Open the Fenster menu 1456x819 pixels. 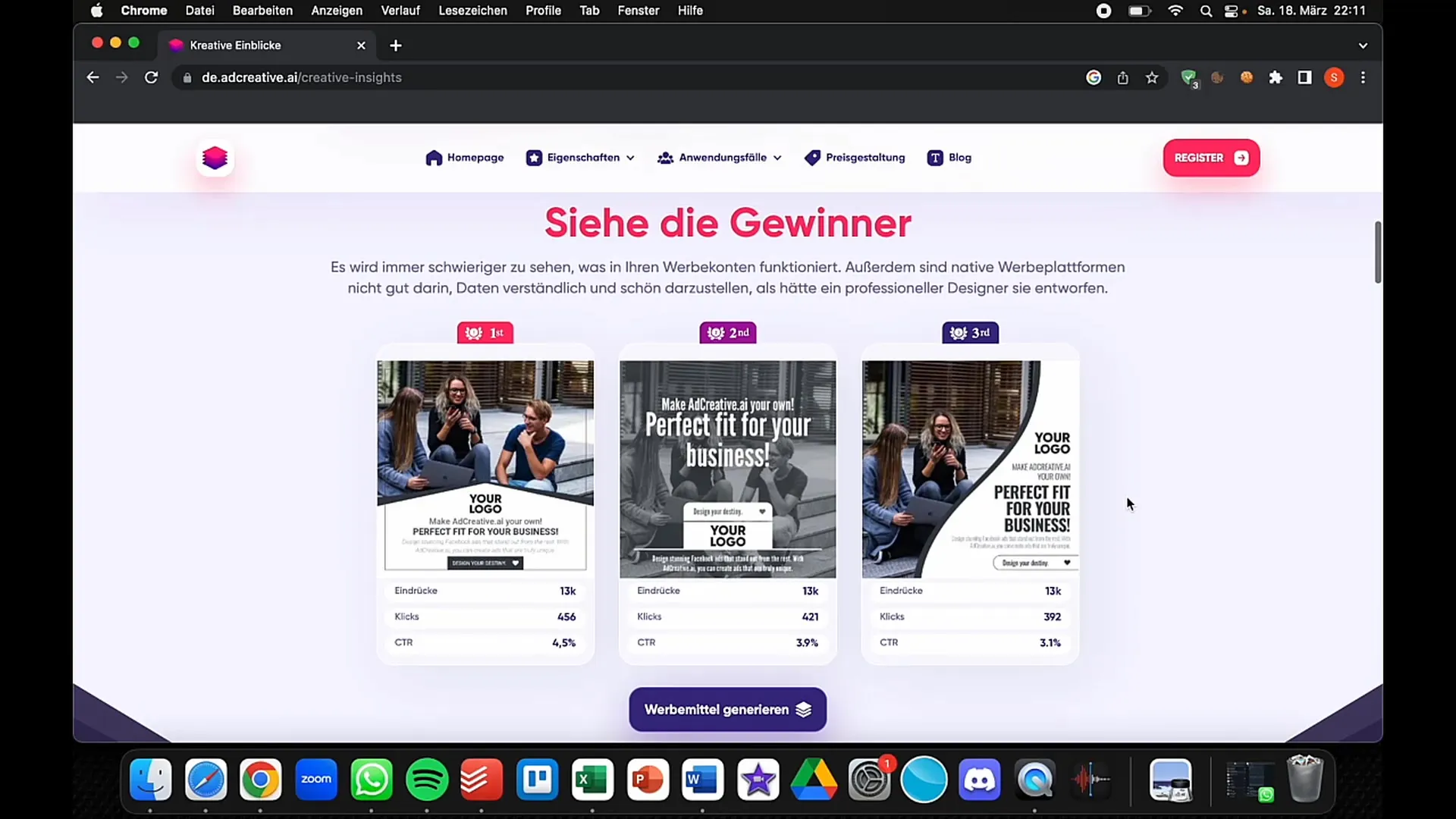(638, 11)
